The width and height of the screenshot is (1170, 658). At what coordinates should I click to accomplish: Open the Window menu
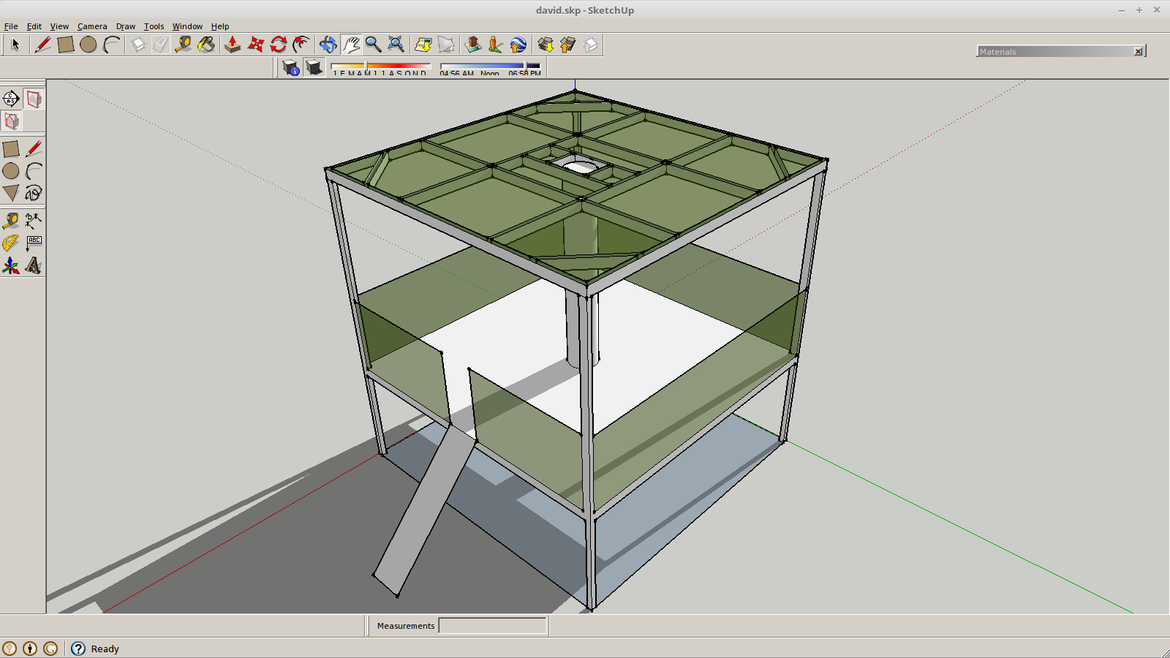click(x=187, y=26)
